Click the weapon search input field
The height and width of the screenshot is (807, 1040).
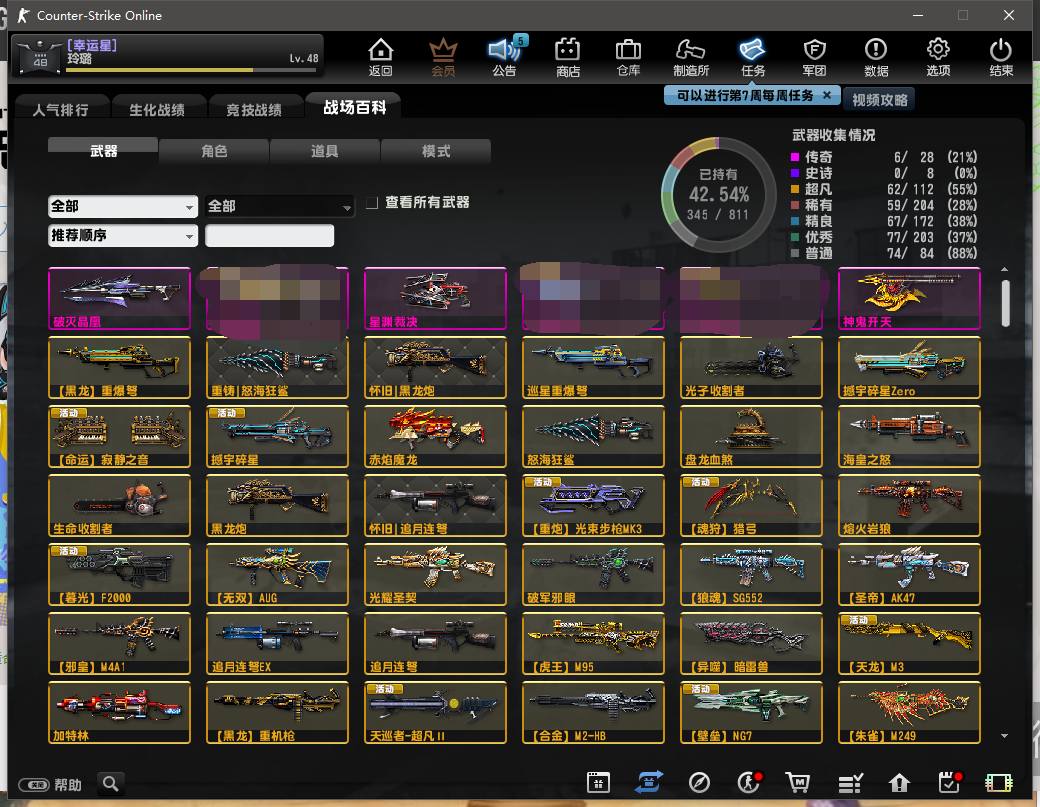click(x=269, y=235)
